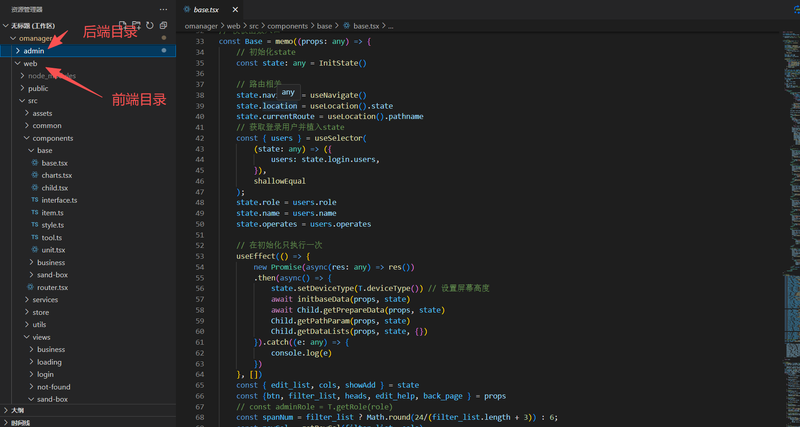Expand the outline (大纲) panel section
Image resolution: width=800 pixels, height=427 pixels.
(x=19, y=410)
